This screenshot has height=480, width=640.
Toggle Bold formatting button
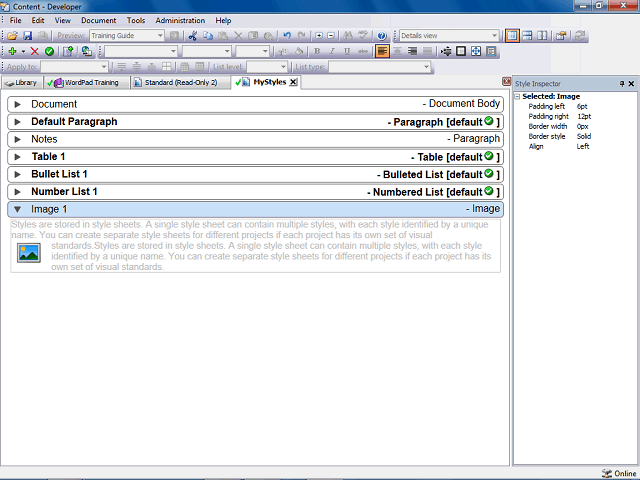317,51
